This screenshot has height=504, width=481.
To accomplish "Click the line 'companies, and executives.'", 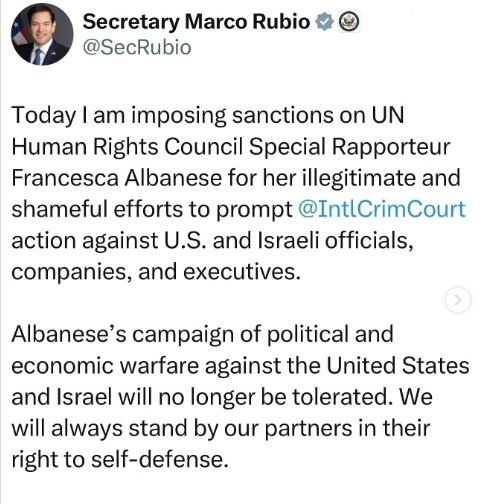I will click(x=156, y=272).
